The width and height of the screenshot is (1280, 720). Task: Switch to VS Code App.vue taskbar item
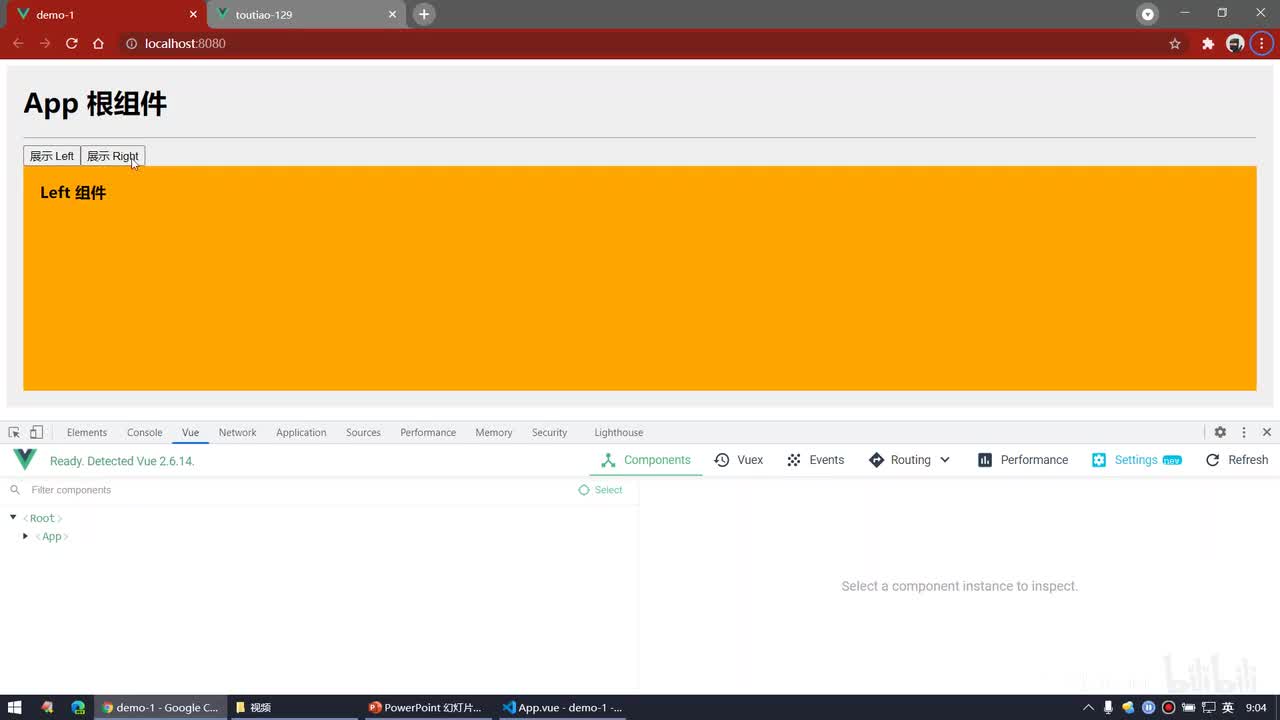[563, 707]
